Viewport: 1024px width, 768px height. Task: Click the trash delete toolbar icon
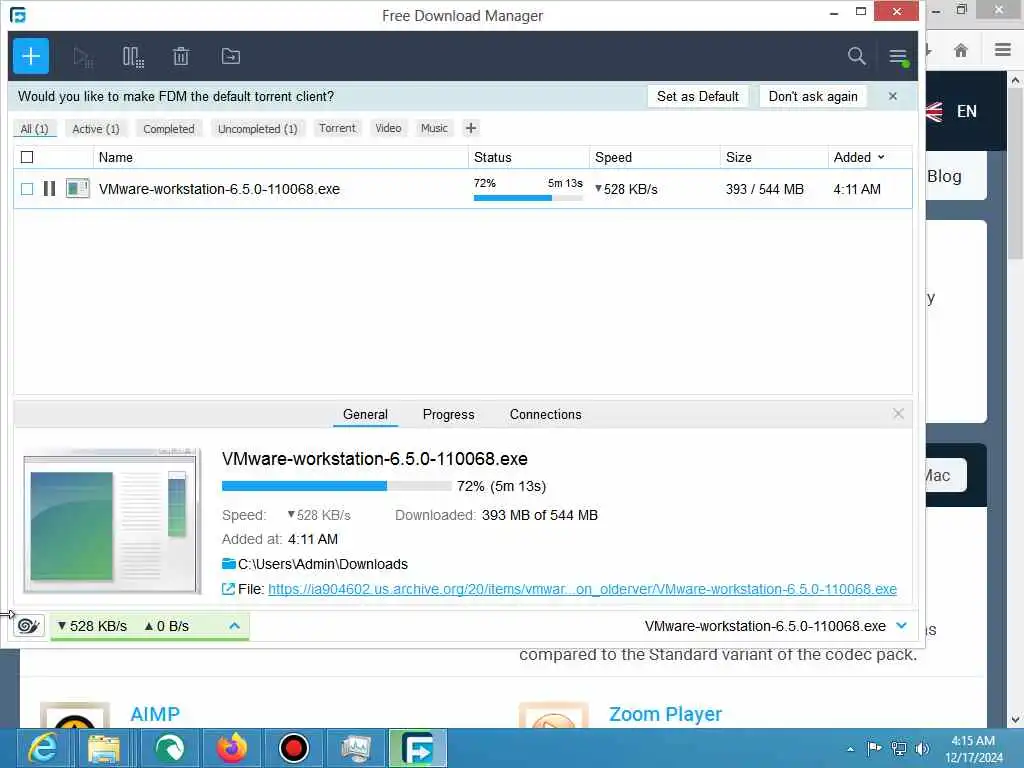click(x=181, y=56)
